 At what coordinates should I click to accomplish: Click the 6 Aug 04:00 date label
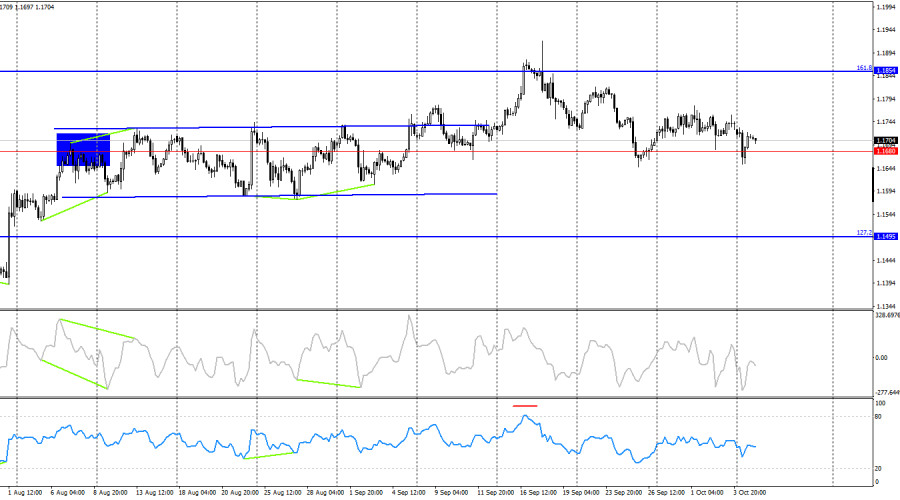[x=66, y=492]
